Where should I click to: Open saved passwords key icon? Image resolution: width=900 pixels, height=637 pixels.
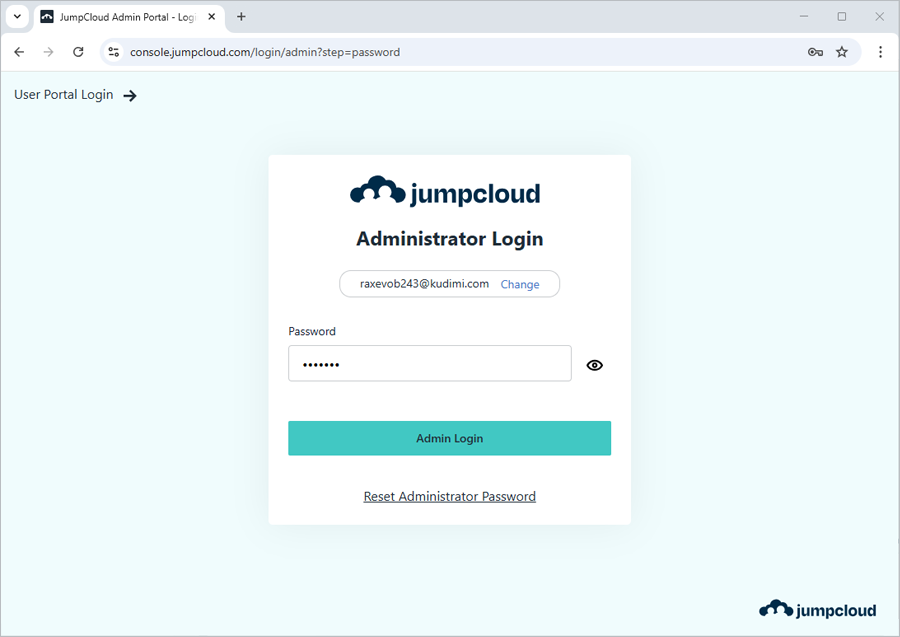pos(815,52)
